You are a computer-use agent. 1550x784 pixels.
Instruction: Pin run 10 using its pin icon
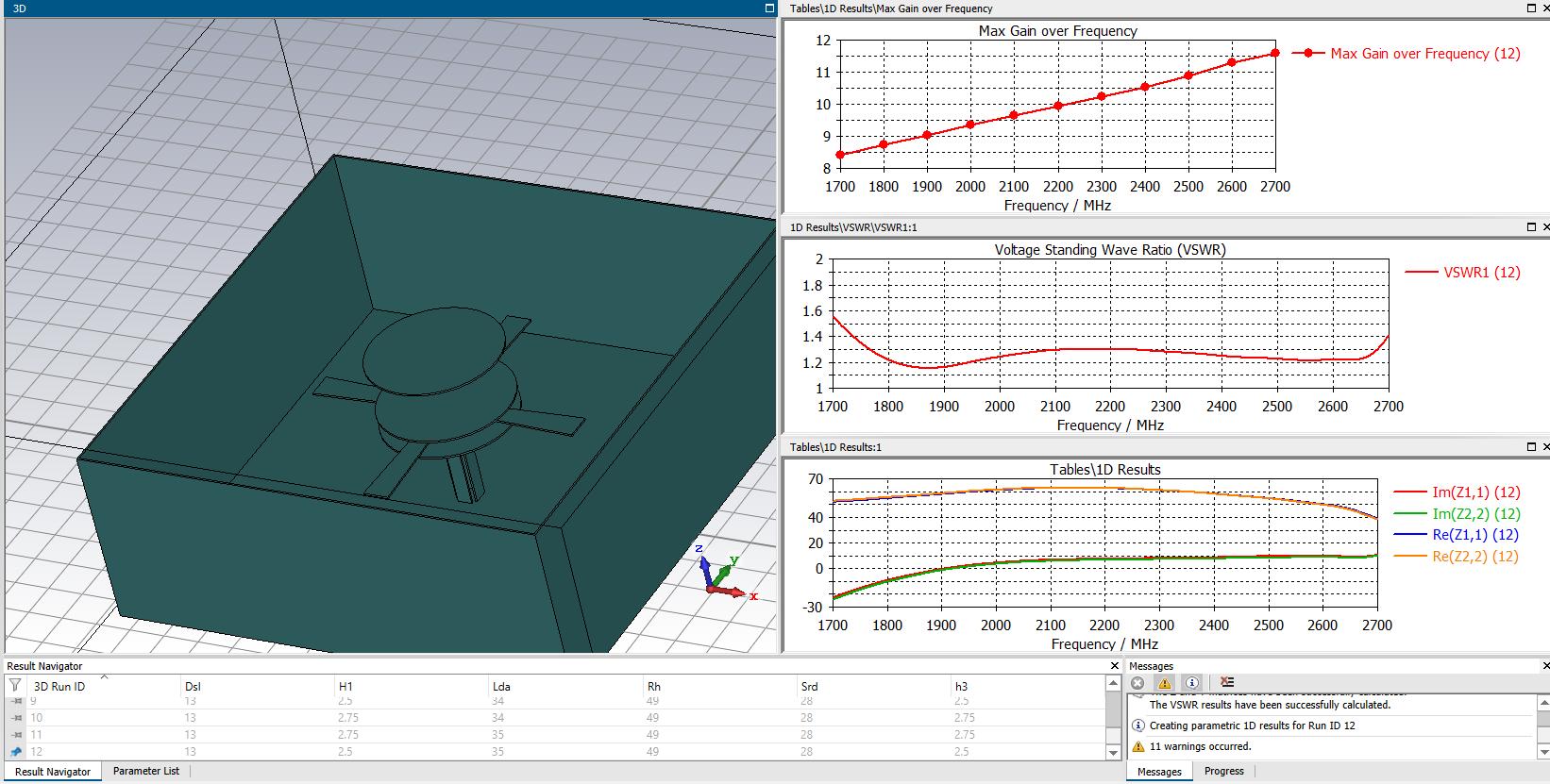click(x=16, y=718)
